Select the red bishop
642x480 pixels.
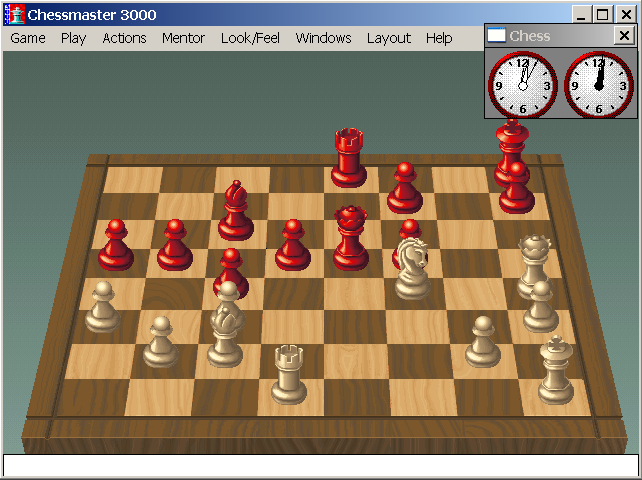tap(236, 210)
